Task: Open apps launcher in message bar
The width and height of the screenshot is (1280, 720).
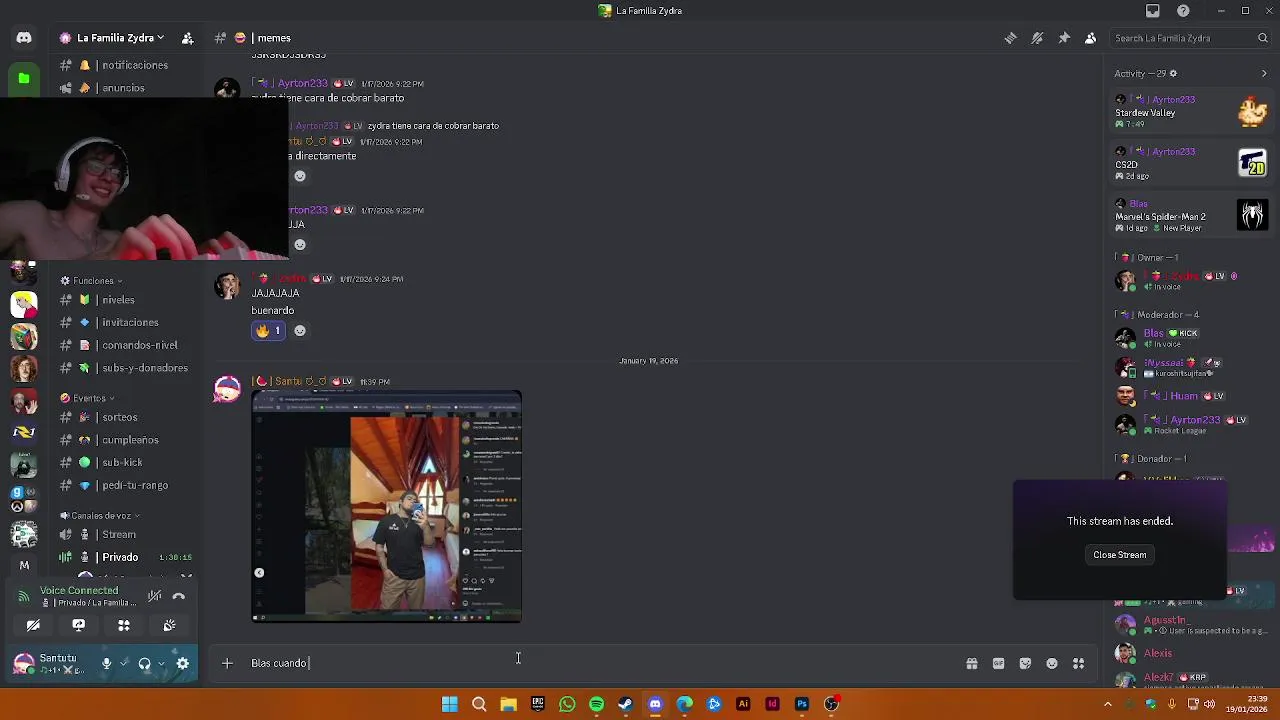Action: click(x=1079, y=663)
